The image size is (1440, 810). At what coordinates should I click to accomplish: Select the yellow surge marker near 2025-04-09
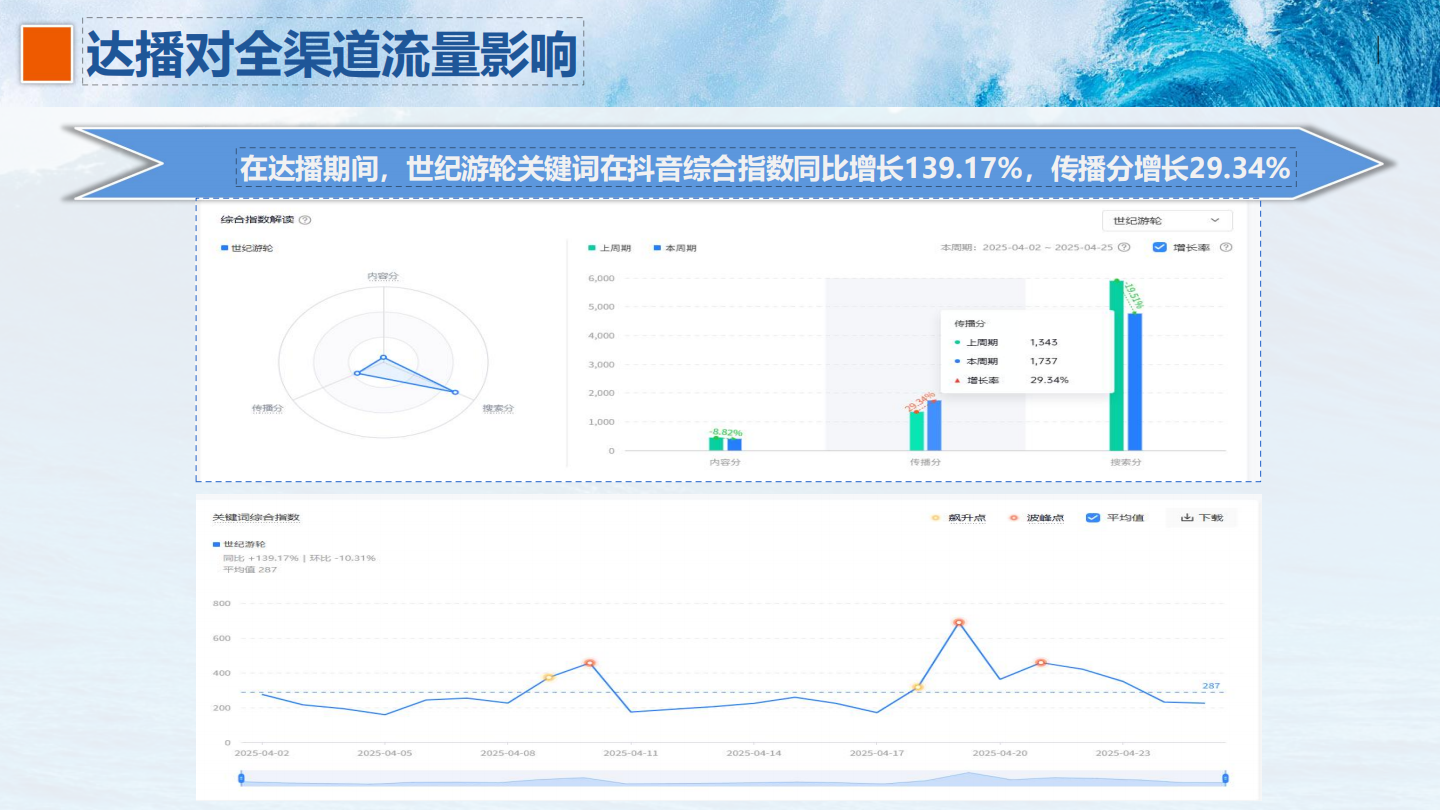pyautogui.click(x=548, y=677)
